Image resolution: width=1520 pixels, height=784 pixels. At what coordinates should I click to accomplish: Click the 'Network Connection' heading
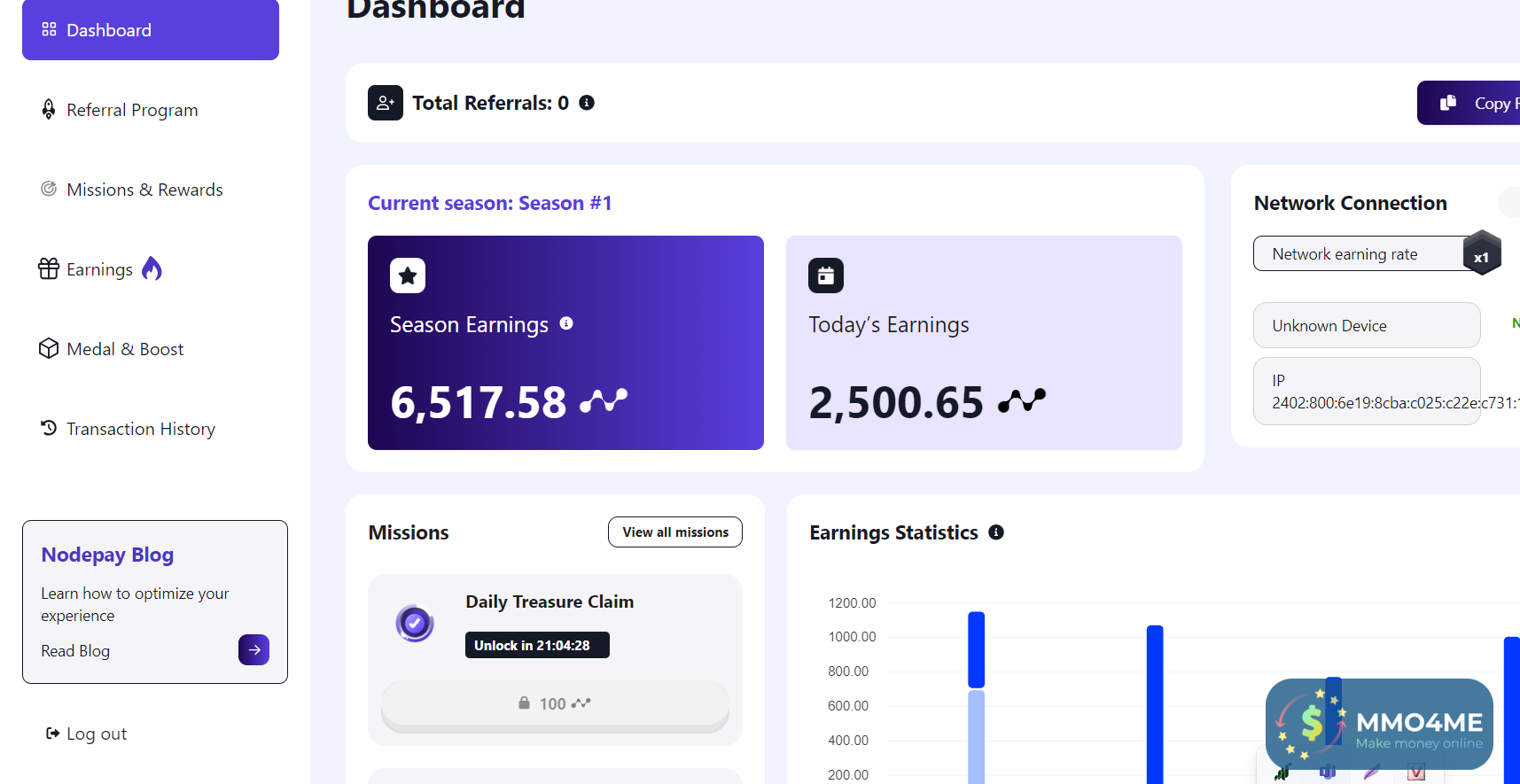tap(1350, 203)
